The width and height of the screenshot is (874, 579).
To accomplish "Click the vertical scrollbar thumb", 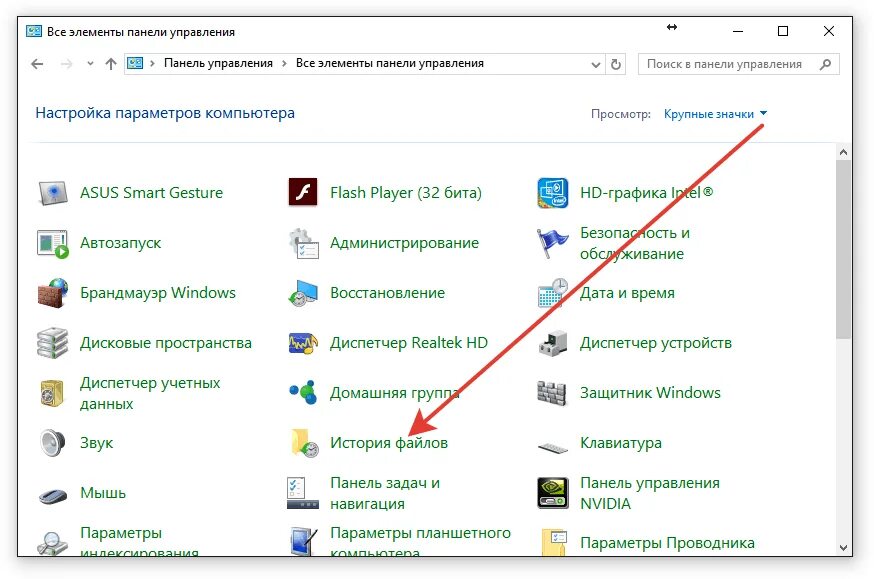I will [843, 249].
